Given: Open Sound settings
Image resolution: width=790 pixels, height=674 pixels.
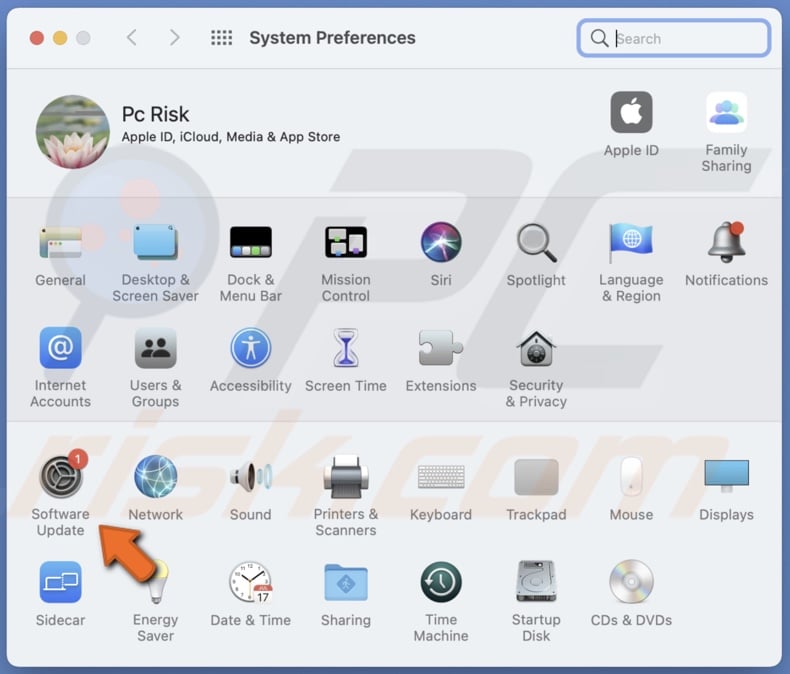Looking at the screenshot, I should point(250,477).
